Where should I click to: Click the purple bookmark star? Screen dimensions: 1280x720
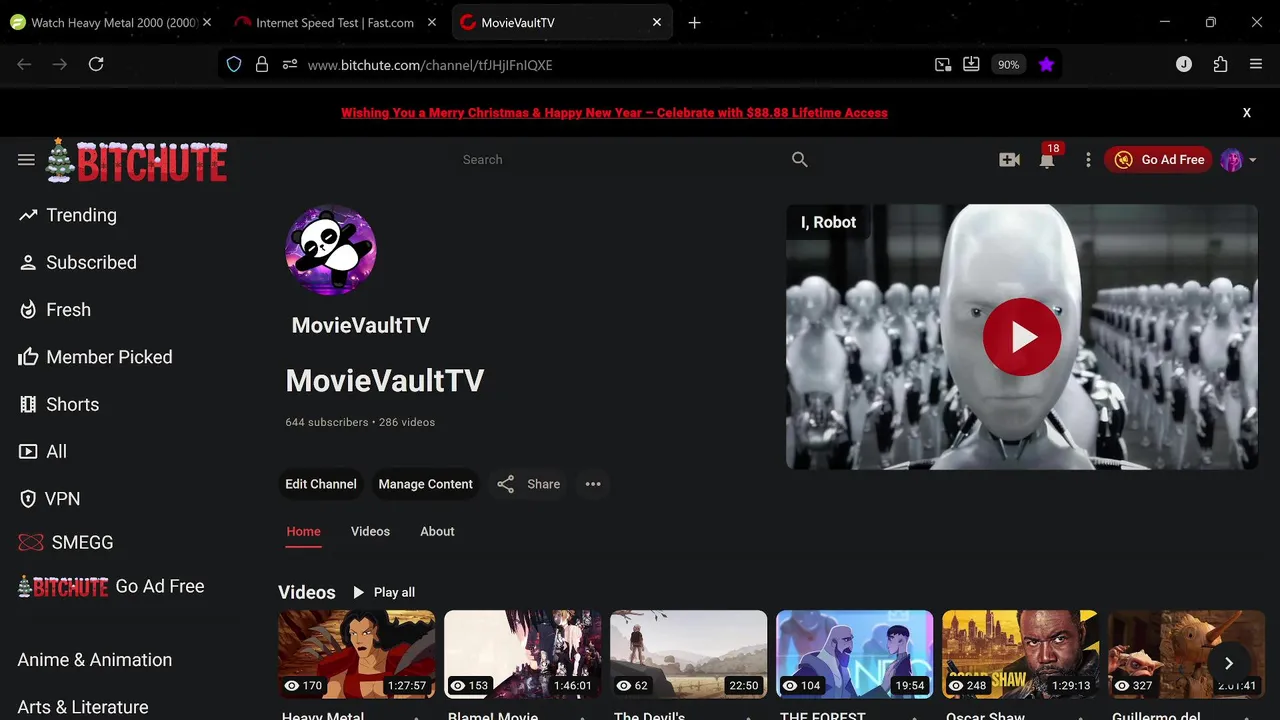tap(1046, 64)
